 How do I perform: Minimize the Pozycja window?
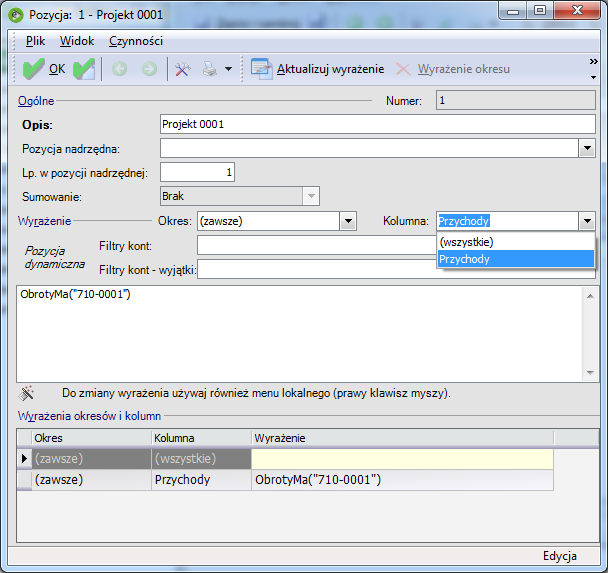coord(513,10)
